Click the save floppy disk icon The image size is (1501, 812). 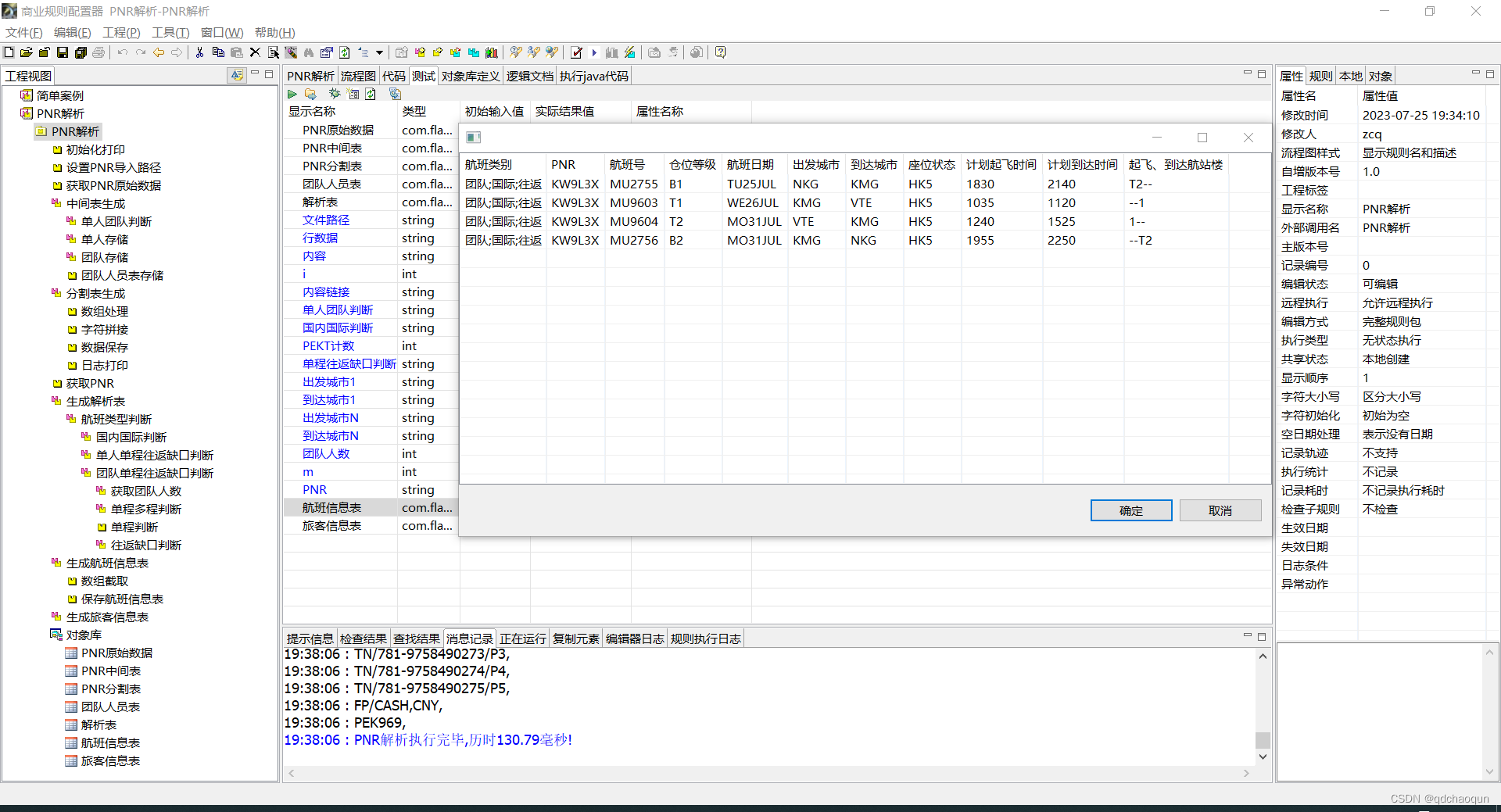tap(63, 52)
